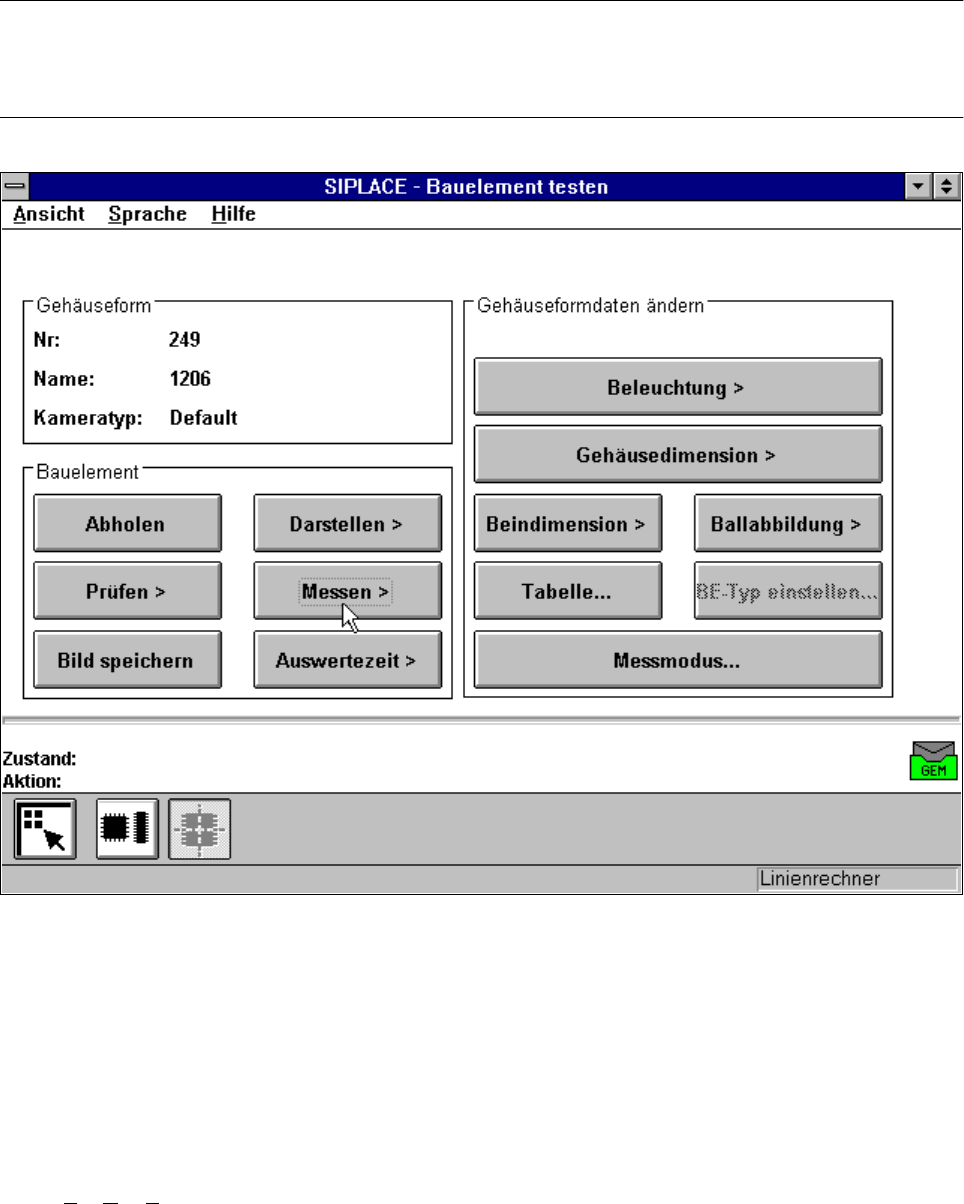Open the Ballabbildung > settings
Image resolution: width=964 pixels, height=1204 pixels.
pyautogui.click(x=788, y=523)
